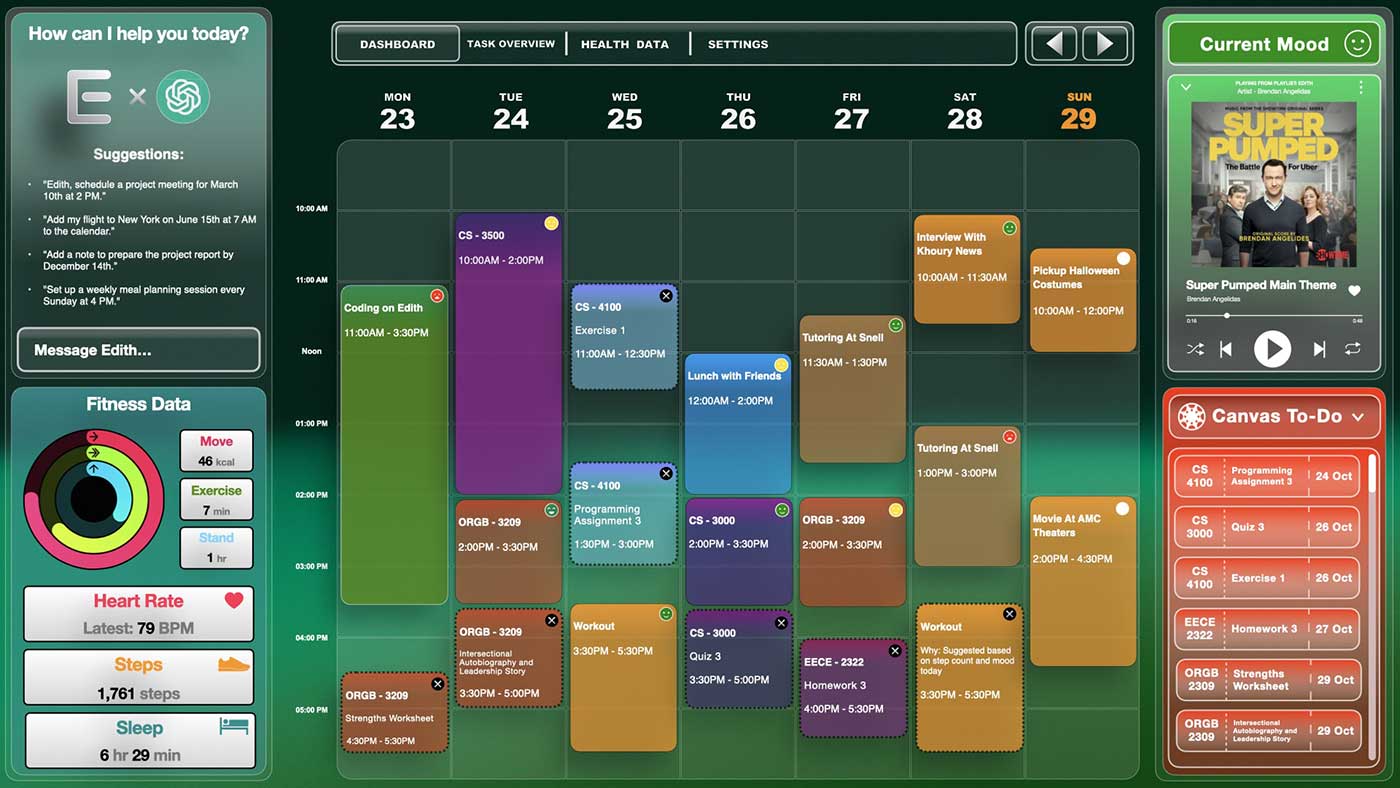Toggle the green smiley on the CS-3500 event
The image size is (1400, 788).
(551, 224)
